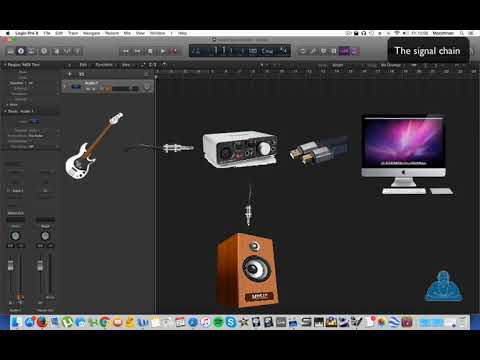Screen dimensions: 480x360
Task: Open the Apple menu
Action: (x=8, y=33)
